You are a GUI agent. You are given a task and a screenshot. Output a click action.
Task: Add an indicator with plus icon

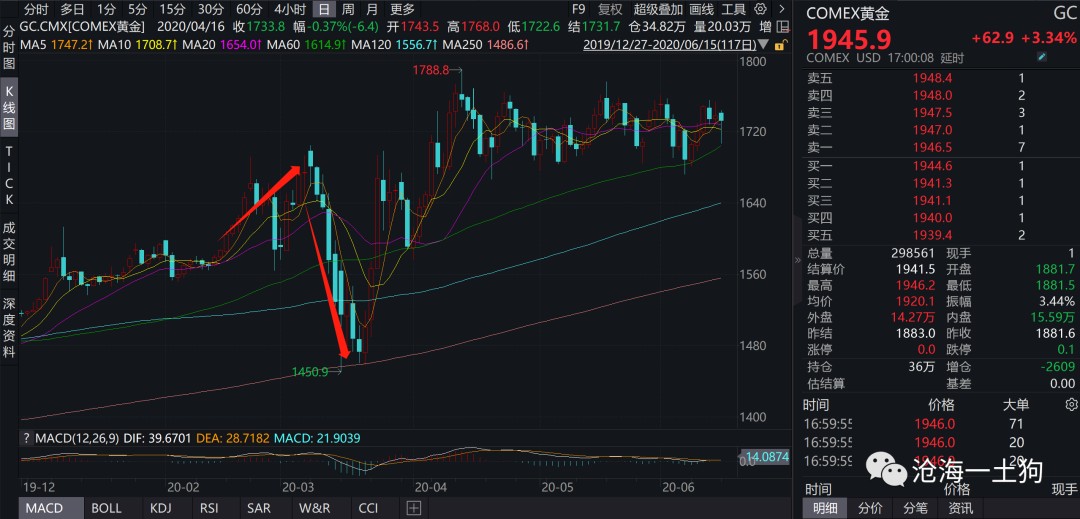[413, 509]
